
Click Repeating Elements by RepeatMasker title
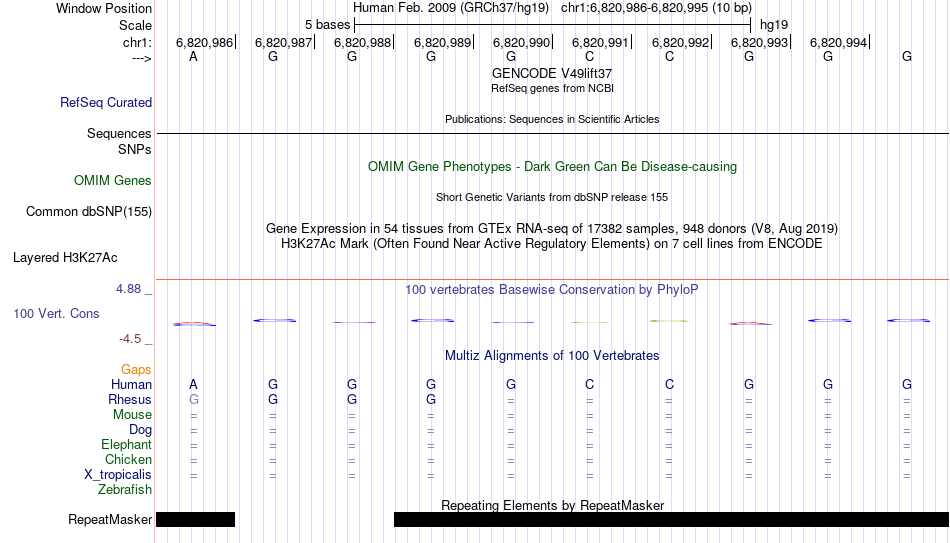click(x=553, y=505)
